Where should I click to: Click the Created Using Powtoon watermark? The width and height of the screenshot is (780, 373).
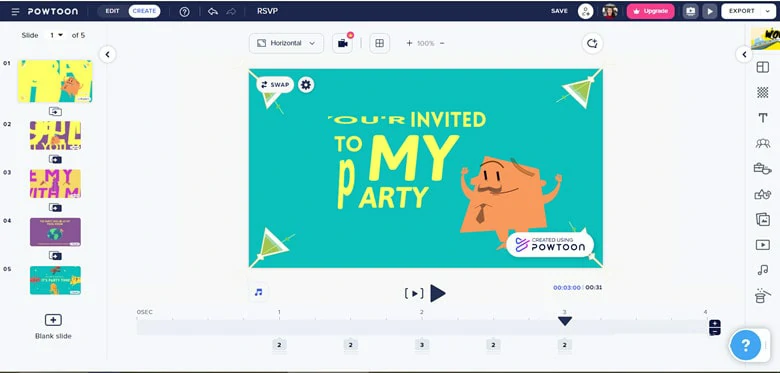[550, 244]
